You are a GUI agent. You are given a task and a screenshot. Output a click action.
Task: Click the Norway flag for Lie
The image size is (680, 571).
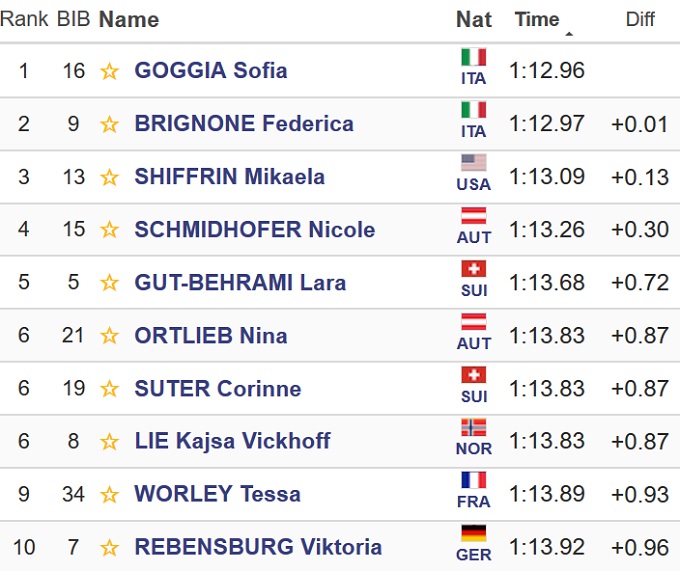pyautogui.click(x=473, y=428)
